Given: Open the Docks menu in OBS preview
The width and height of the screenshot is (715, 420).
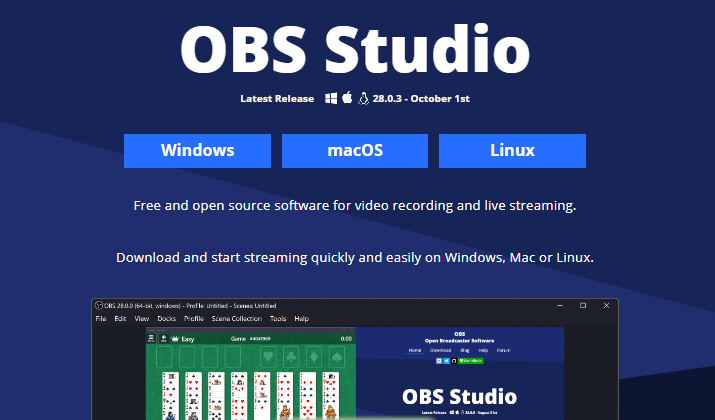Looking at the screenshot, I should point(166,319).
